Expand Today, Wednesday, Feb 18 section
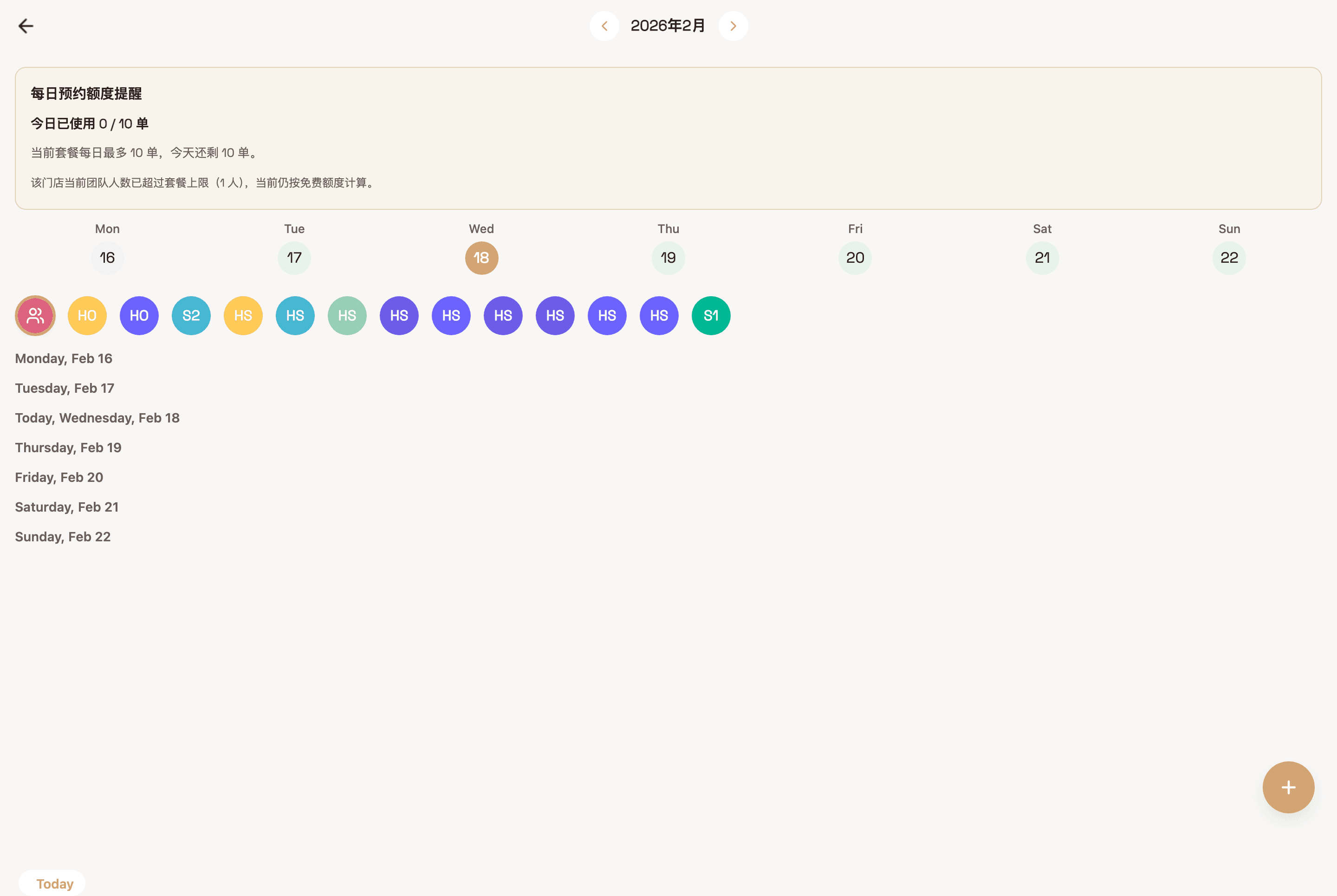The width and height of the screenshot is (1337, 896). 97,418
